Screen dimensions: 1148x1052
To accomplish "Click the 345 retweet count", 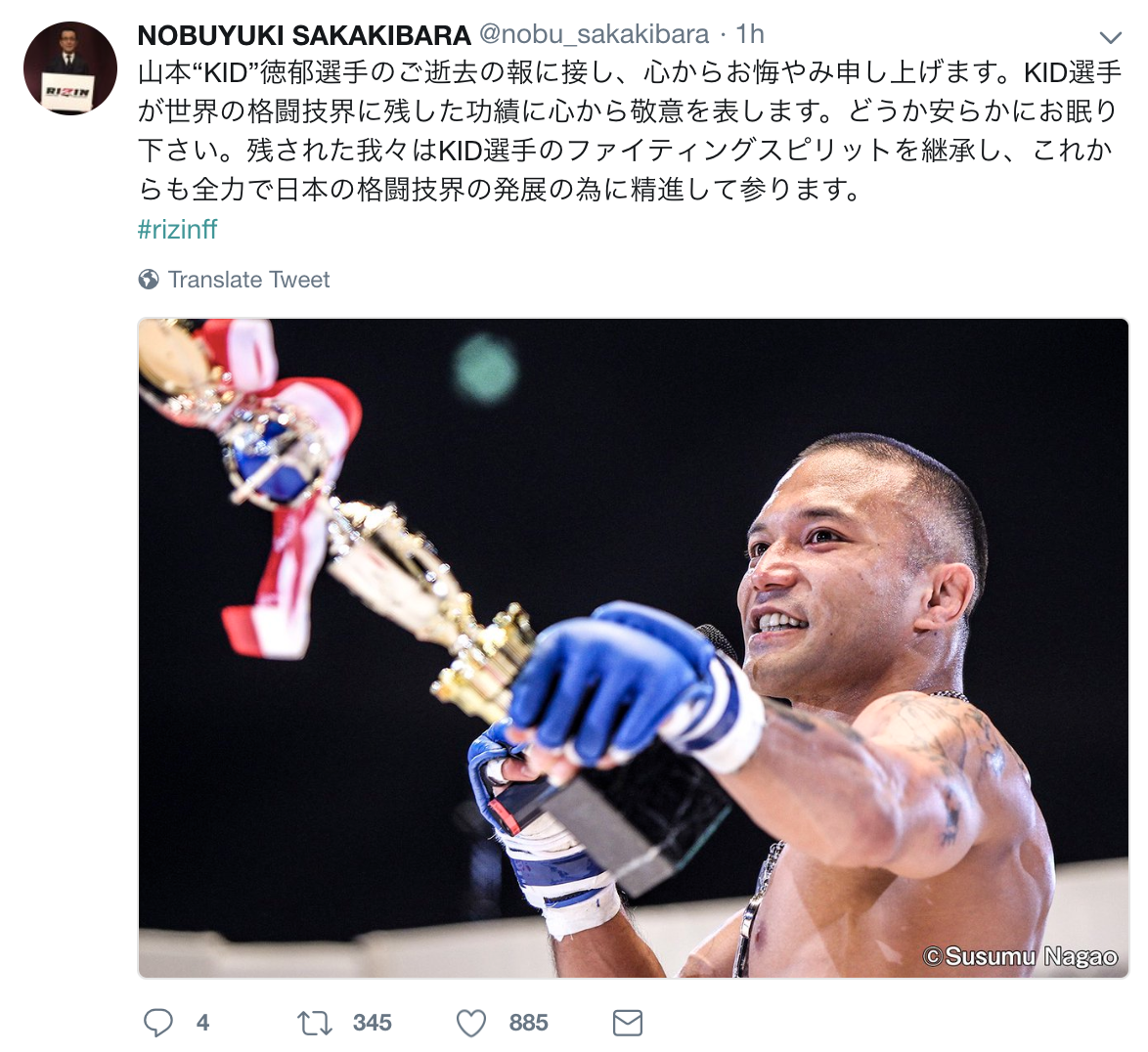I will pos(372,1023).
